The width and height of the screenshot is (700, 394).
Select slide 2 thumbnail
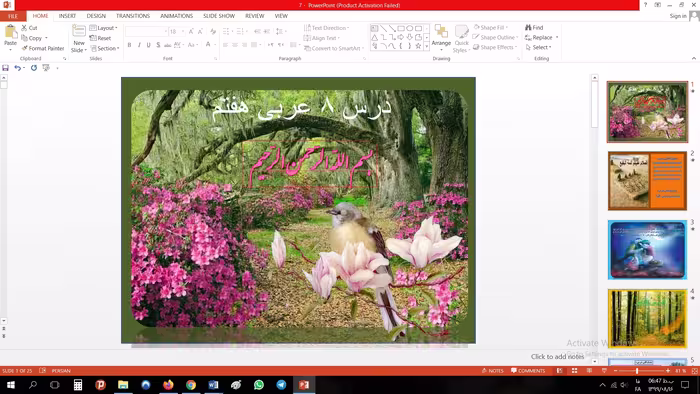point(647,181)
